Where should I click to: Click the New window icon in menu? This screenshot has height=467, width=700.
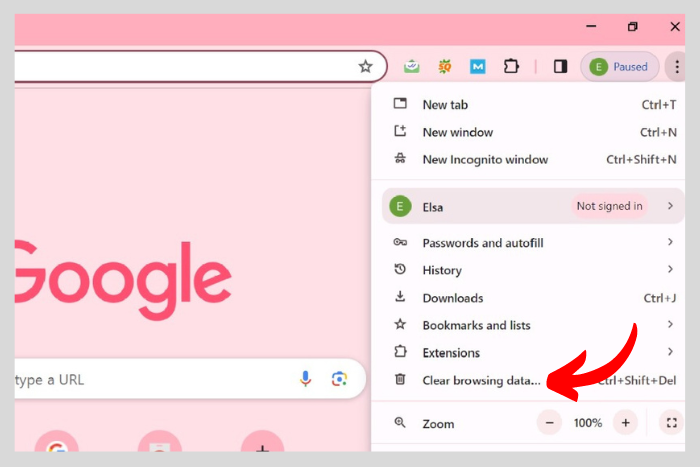(400, 131)
